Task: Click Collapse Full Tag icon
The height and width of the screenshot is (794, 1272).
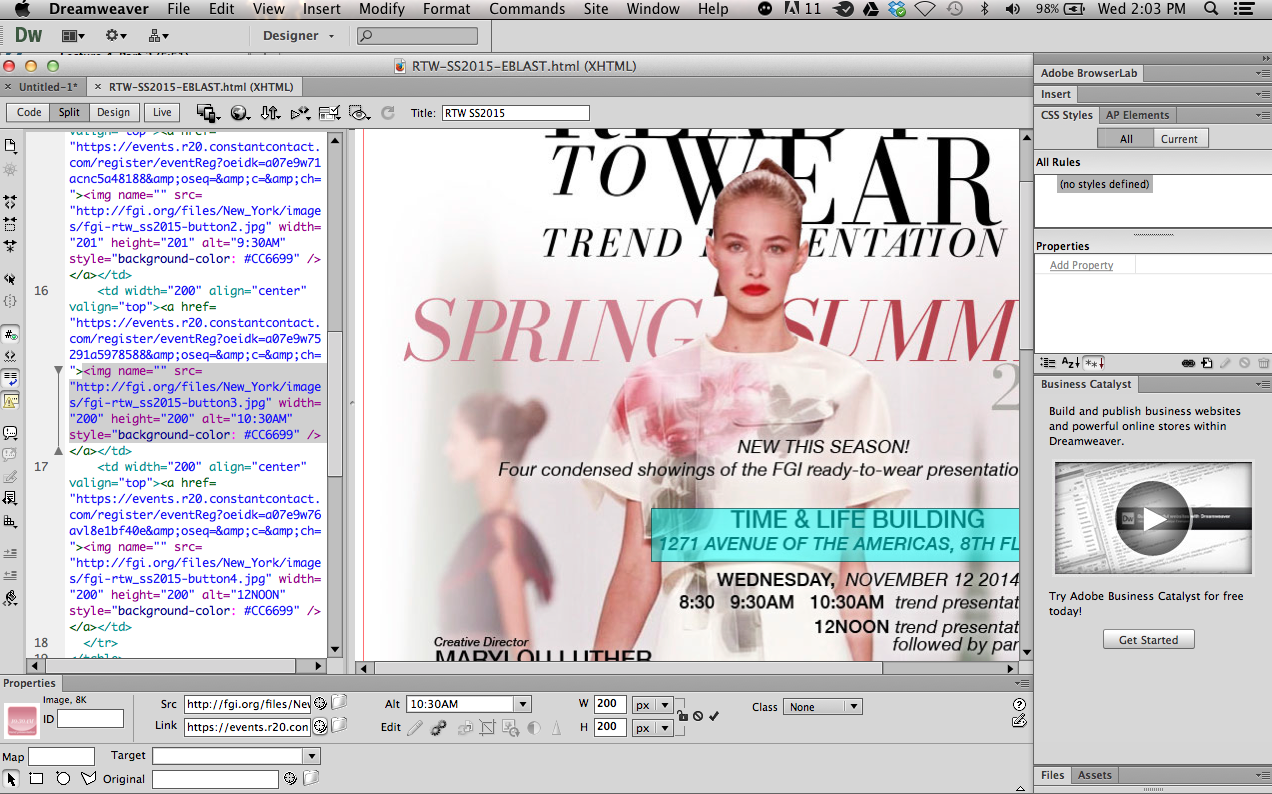Action: point(11,201)
